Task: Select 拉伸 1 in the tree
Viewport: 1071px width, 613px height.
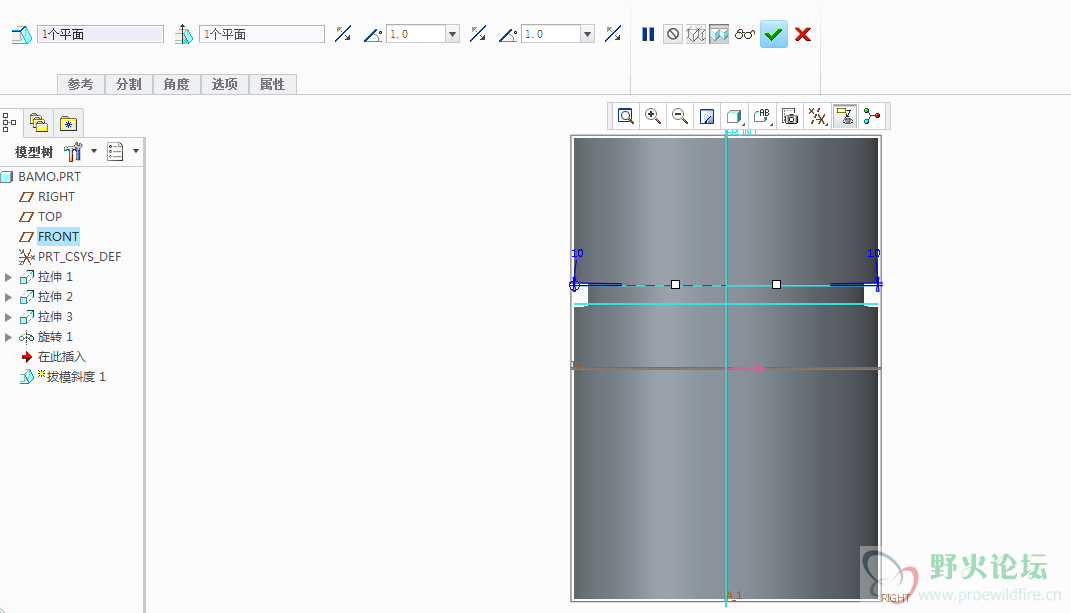Action: pos(55,277)
